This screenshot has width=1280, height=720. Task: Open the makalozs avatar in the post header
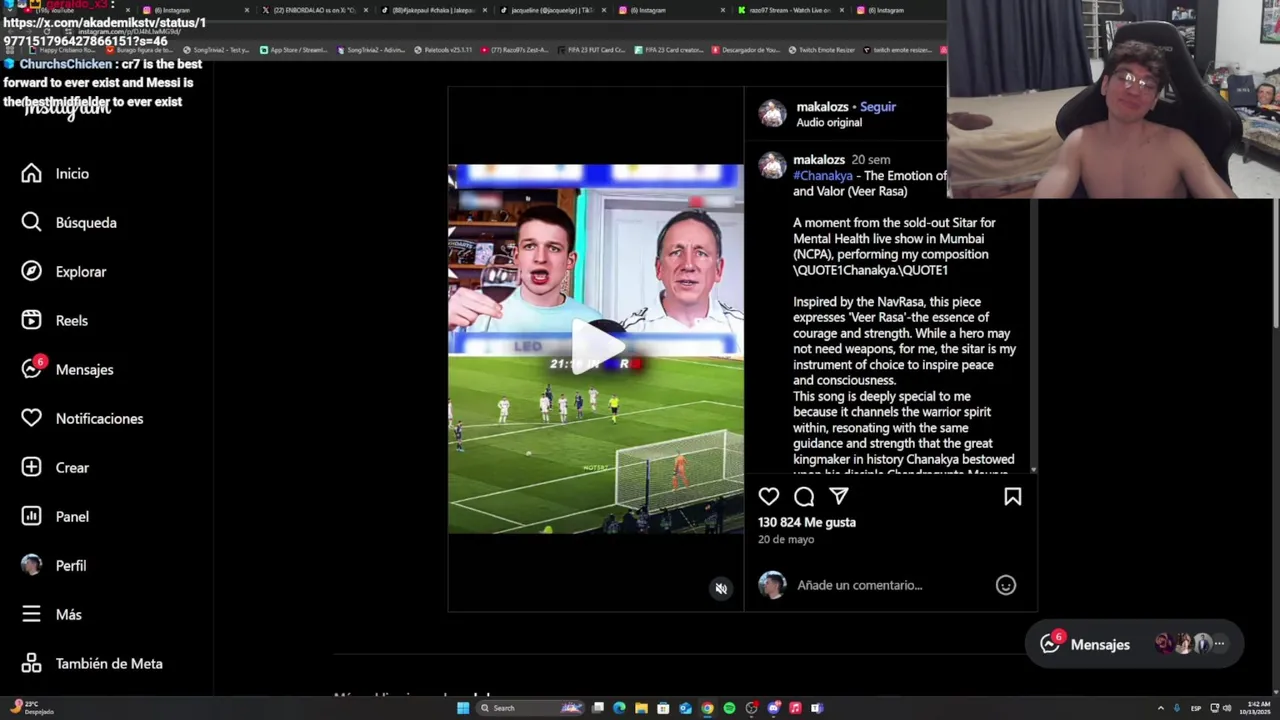click(x=772, y=113)
